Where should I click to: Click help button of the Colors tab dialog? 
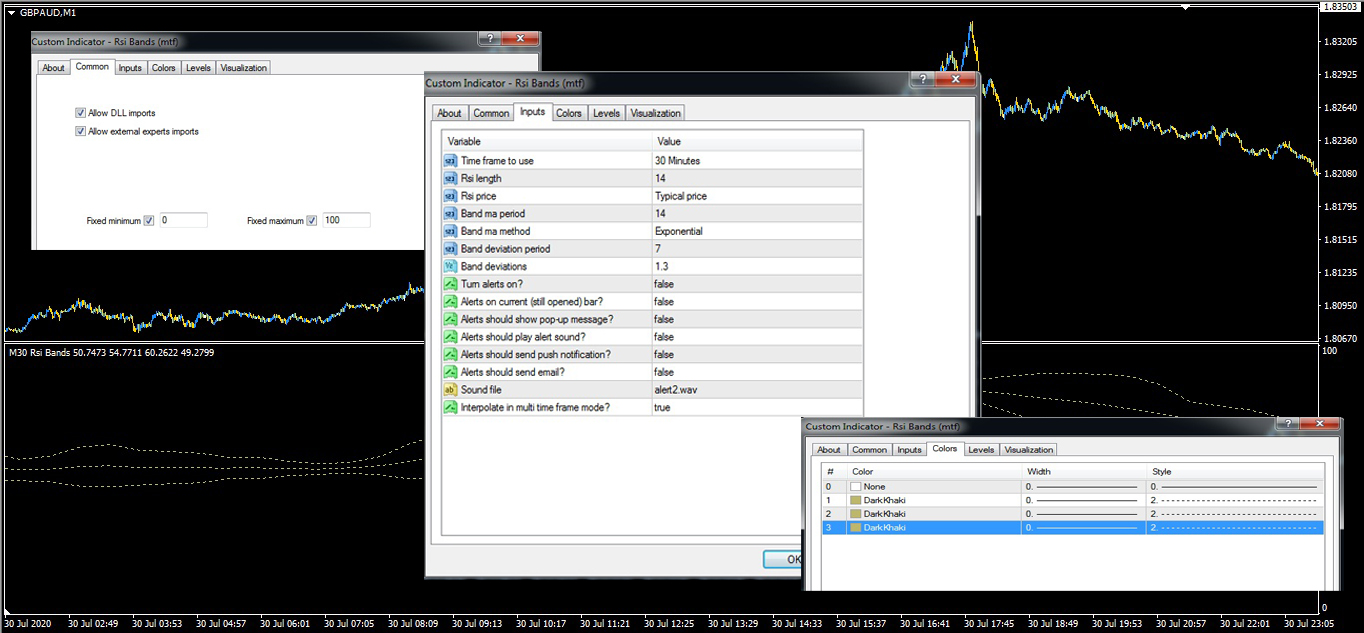tap(1290, 424)
